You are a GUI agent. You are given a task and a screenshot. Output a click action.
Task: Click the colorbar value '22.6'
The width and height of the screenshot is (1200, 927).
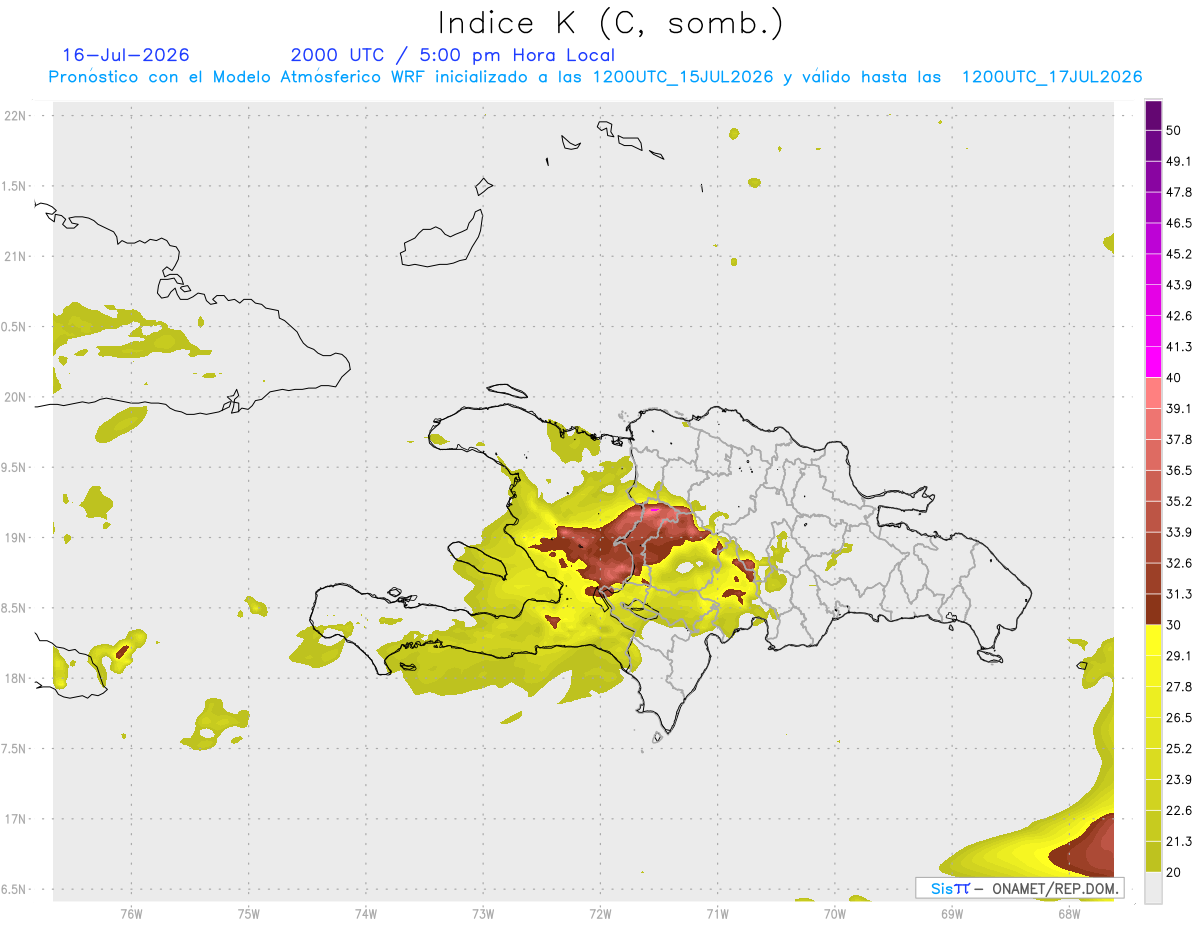tap(1179, 811)
